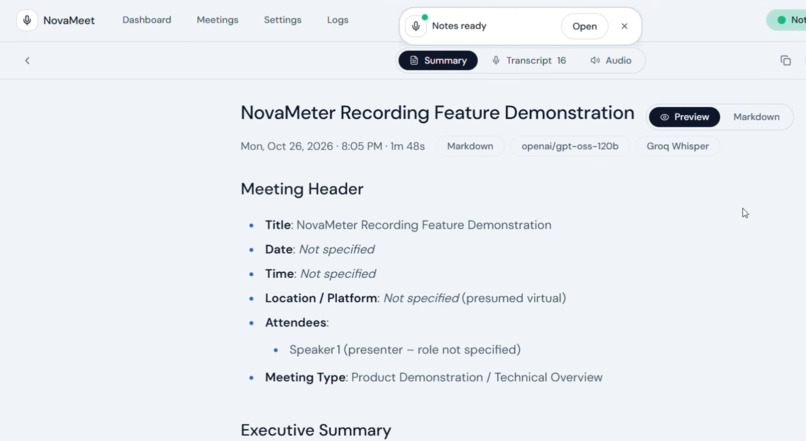This screenshot has height=441, width=806.
Task: Select the Preview view mode
Action: 684,117
